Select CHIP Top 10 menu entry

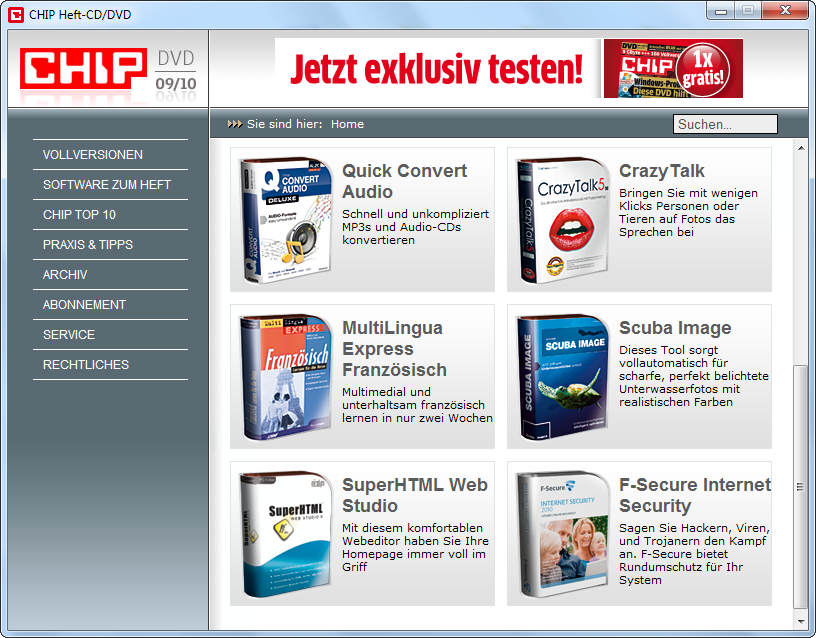tap(79, 215)
